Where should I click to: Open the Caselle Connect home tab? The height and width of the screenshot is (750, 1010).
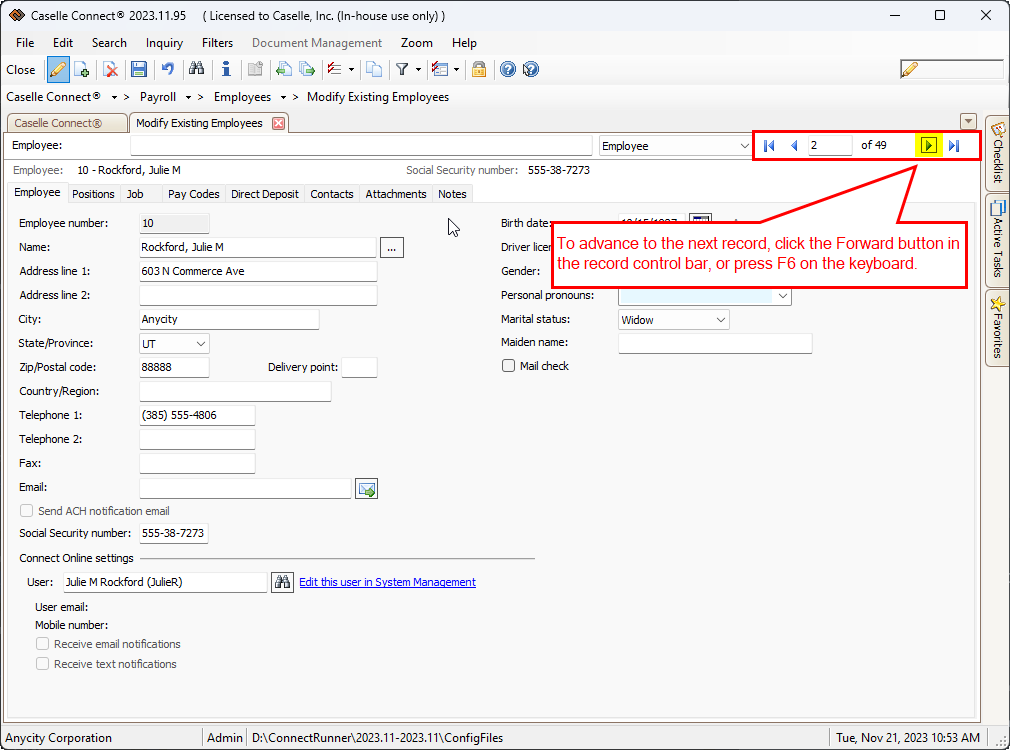point(67,123)
